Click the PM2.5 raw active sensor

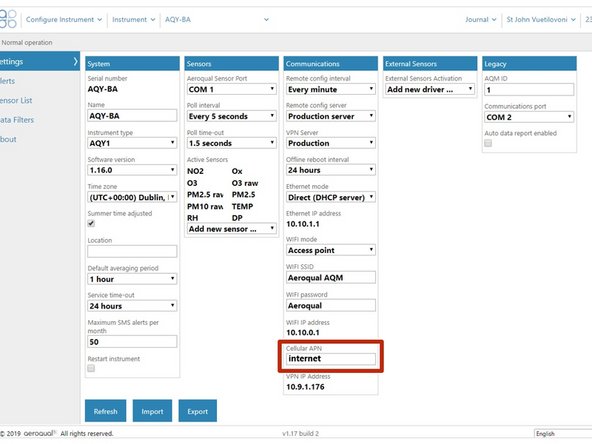[205, 195]
